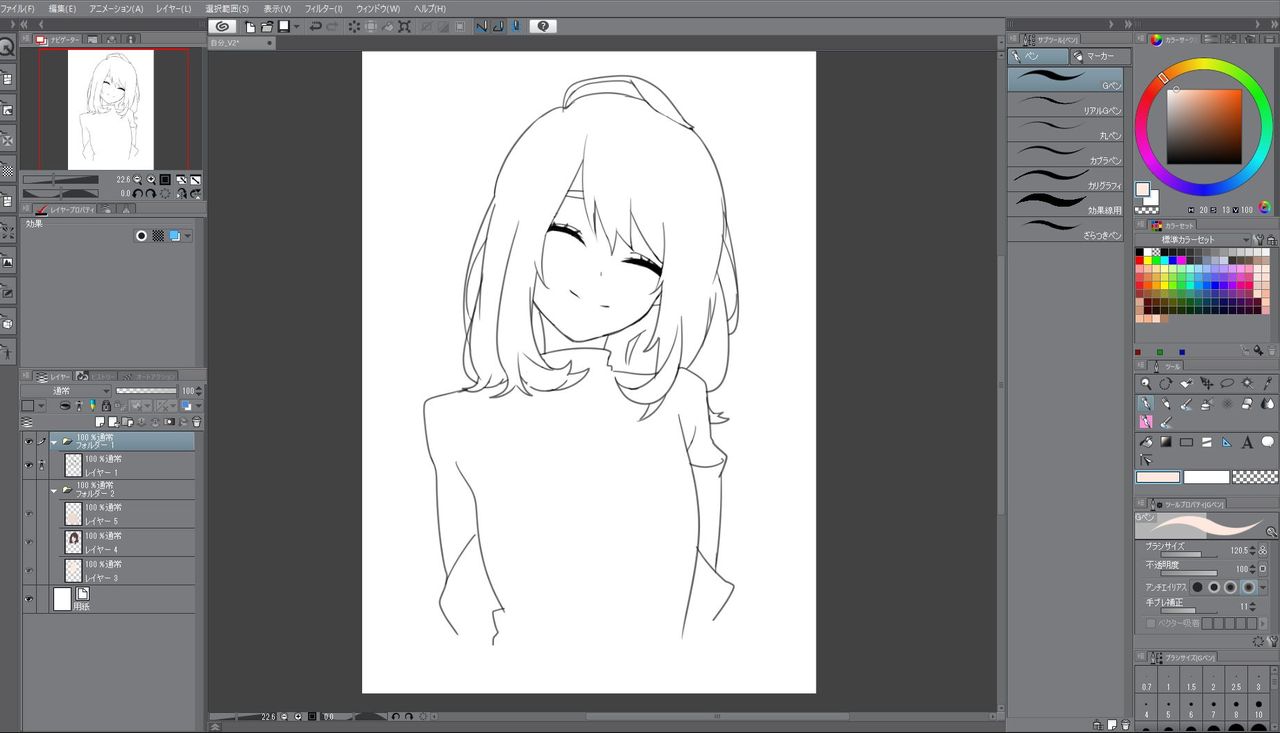Viewport: 1280px width, 733px height.
Task: Toggle visibility of レイヤー 1
Action: click(x=28, y=465)
